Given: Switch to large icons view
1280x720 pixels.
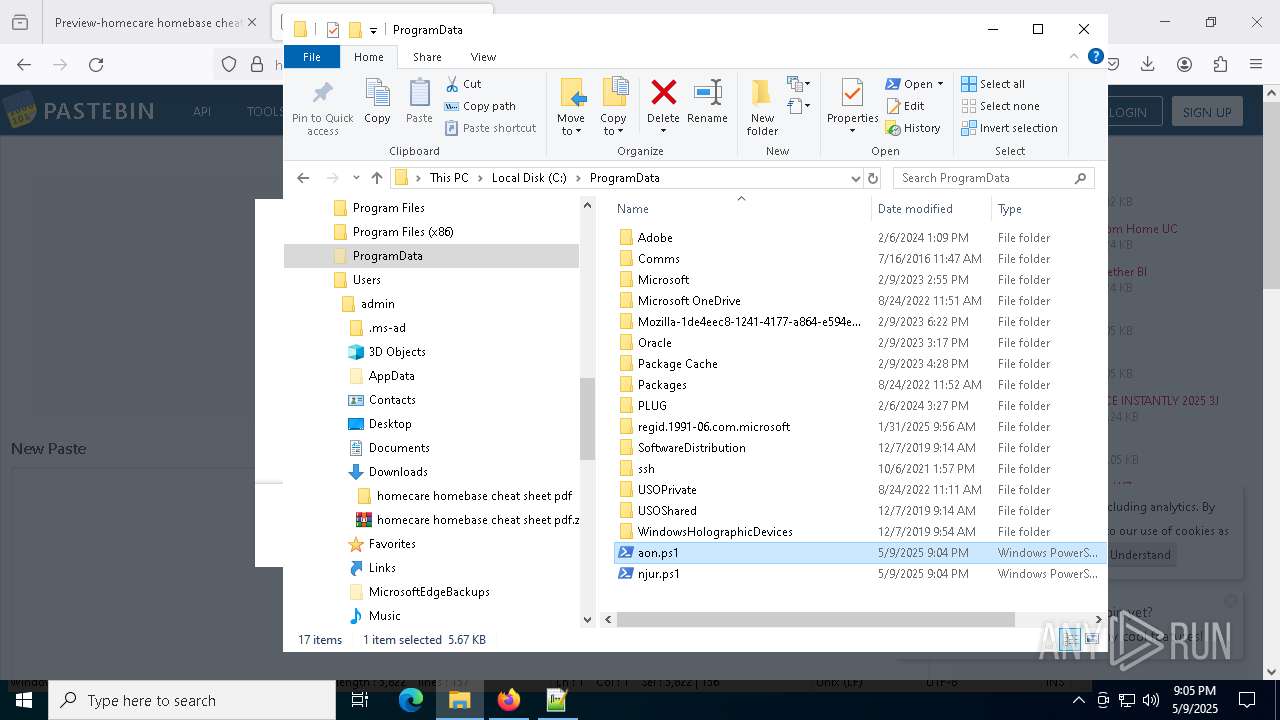Looking at the screenshot, I should coord(1091,640).
